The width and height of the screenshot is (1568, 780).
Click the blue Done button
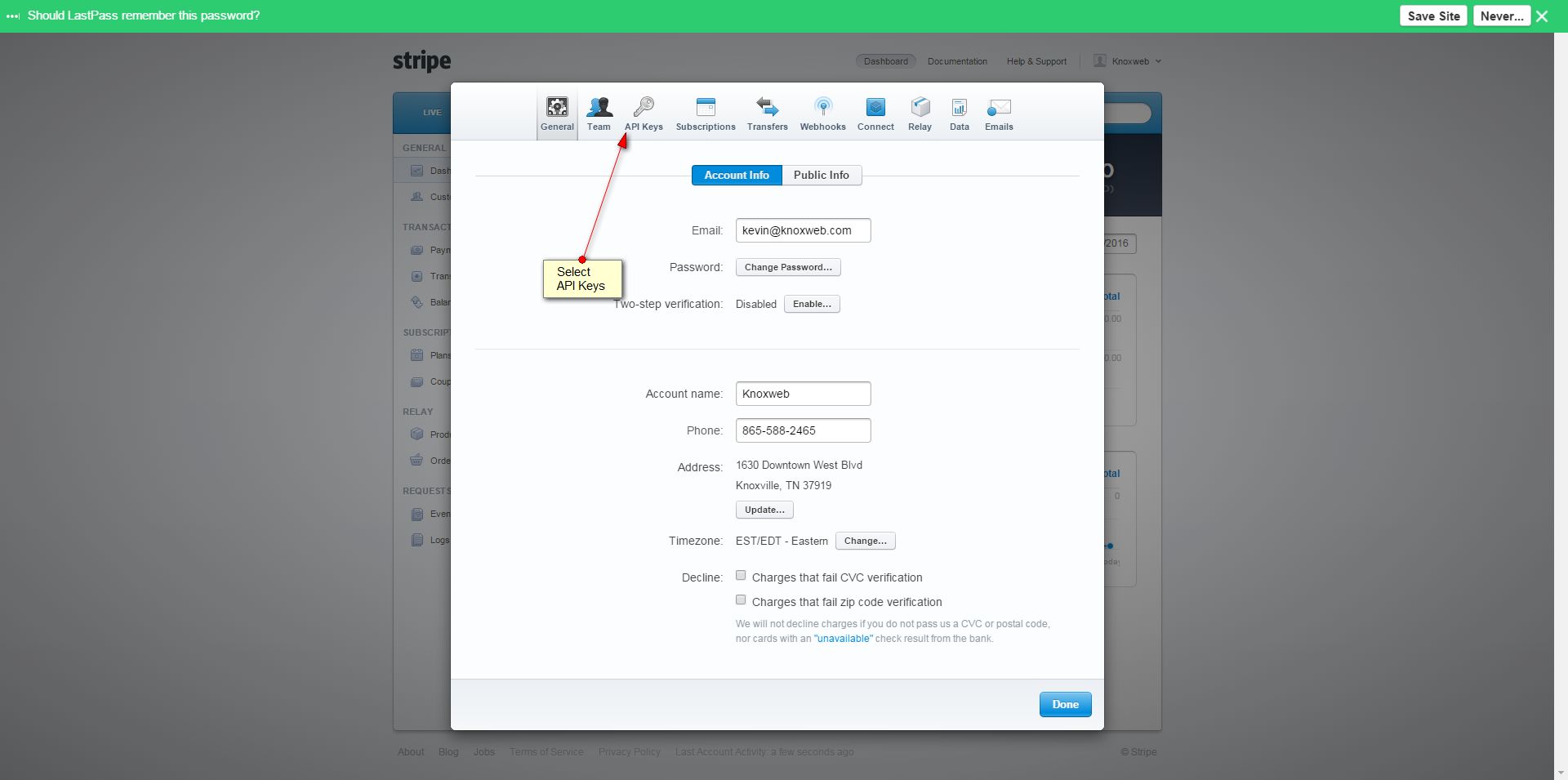click(x=1065, y=704)
